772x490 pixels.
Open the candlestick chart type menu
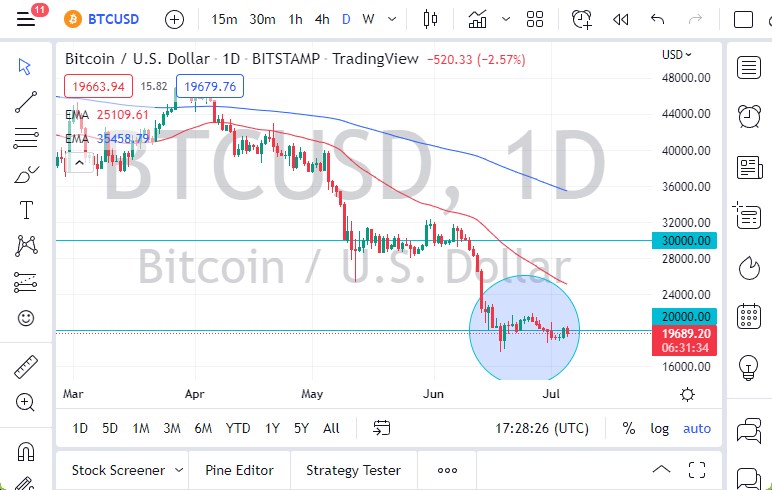coord(431,19)
